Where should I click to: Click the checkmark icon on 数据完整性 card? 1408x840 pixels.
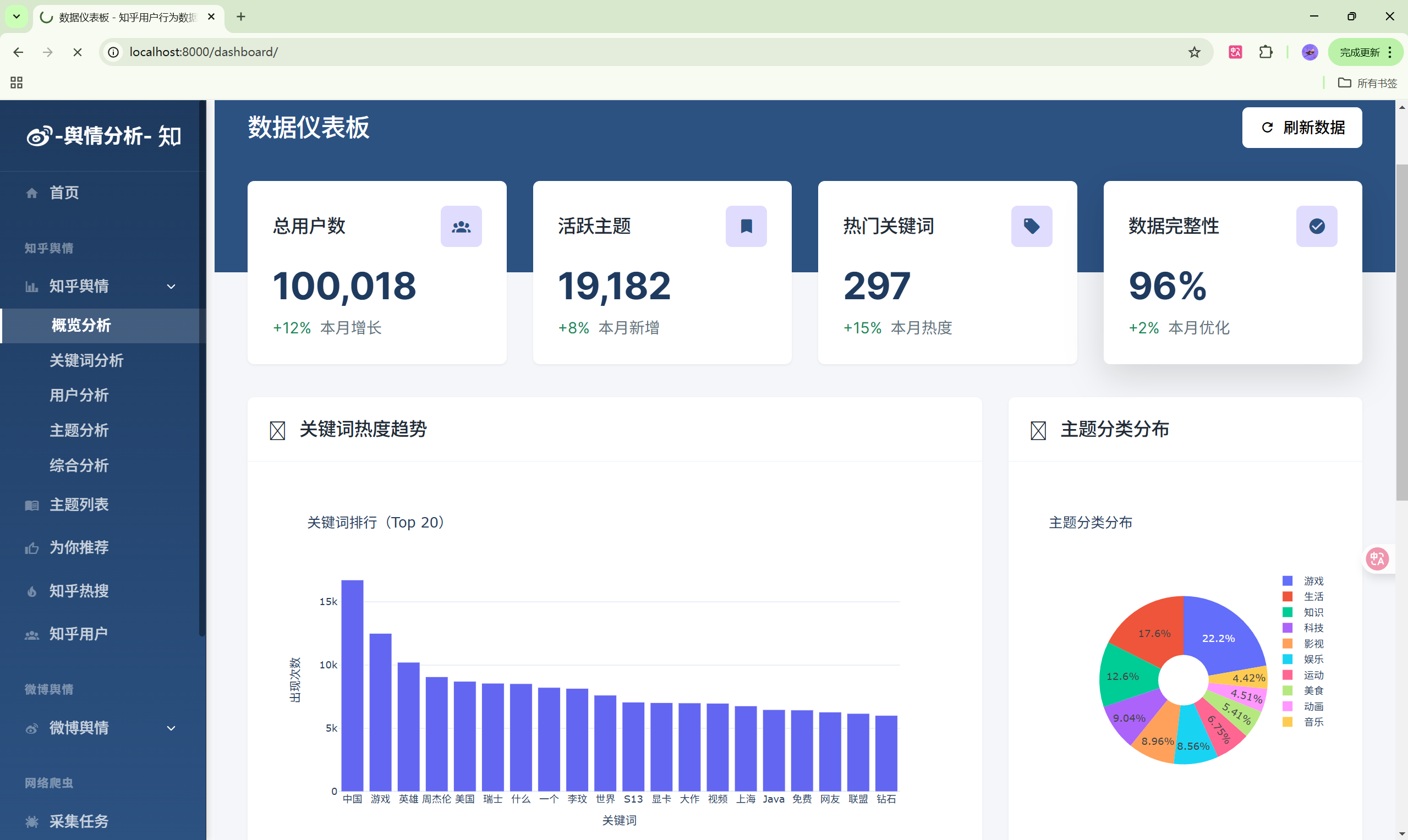pos(1316,227)
